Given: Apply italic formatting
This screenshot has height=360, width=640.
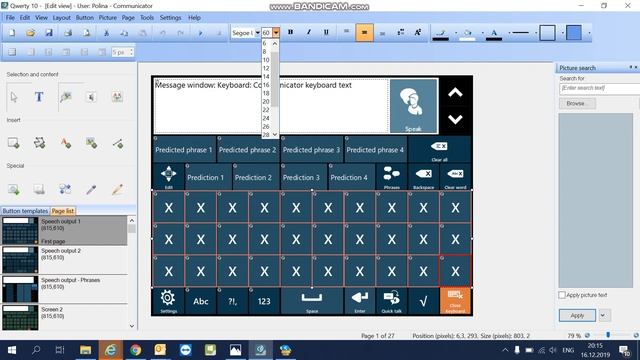Looking at the screenshot, I should tap(308, 32).
